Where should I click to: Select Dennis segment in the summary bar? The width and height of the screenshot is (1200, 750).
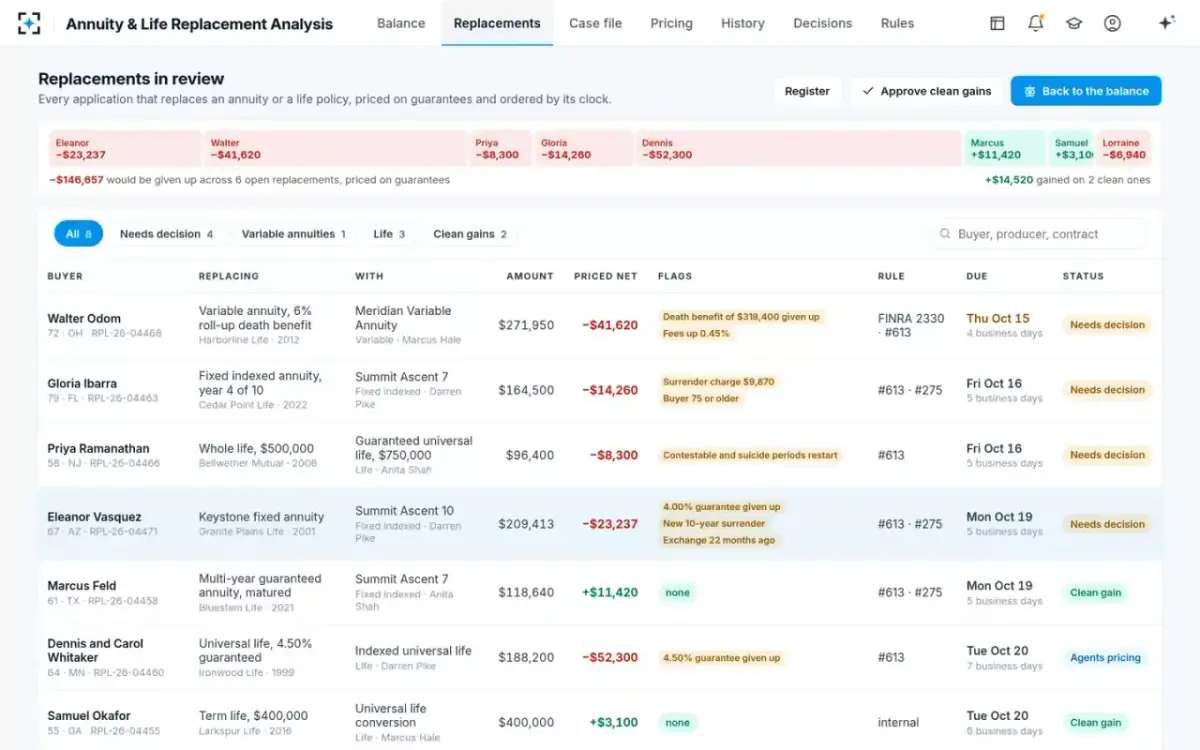(x=798, y=149)
